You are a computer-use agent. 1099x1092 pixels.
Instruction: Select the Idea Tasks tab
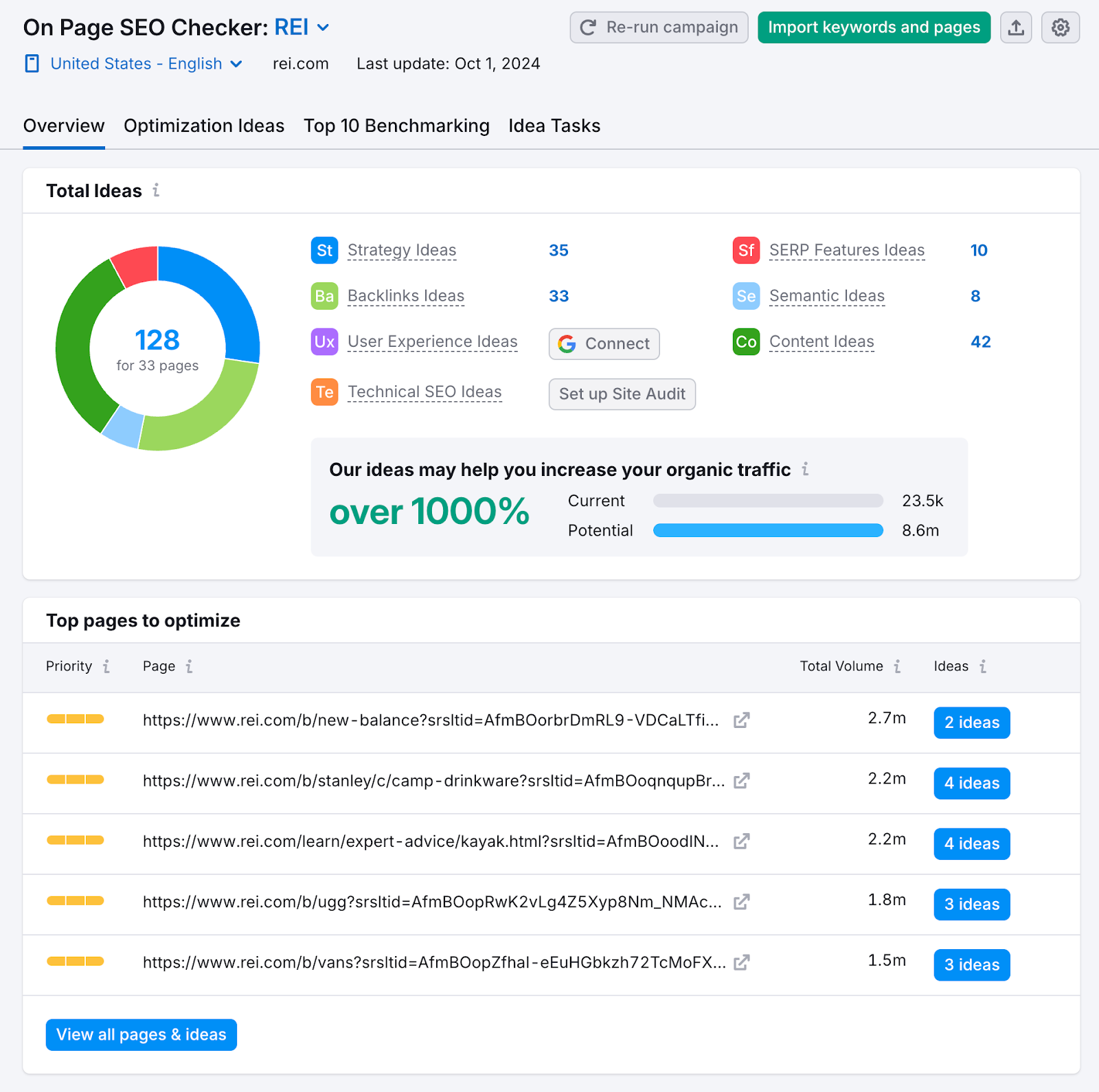(554, 126)
